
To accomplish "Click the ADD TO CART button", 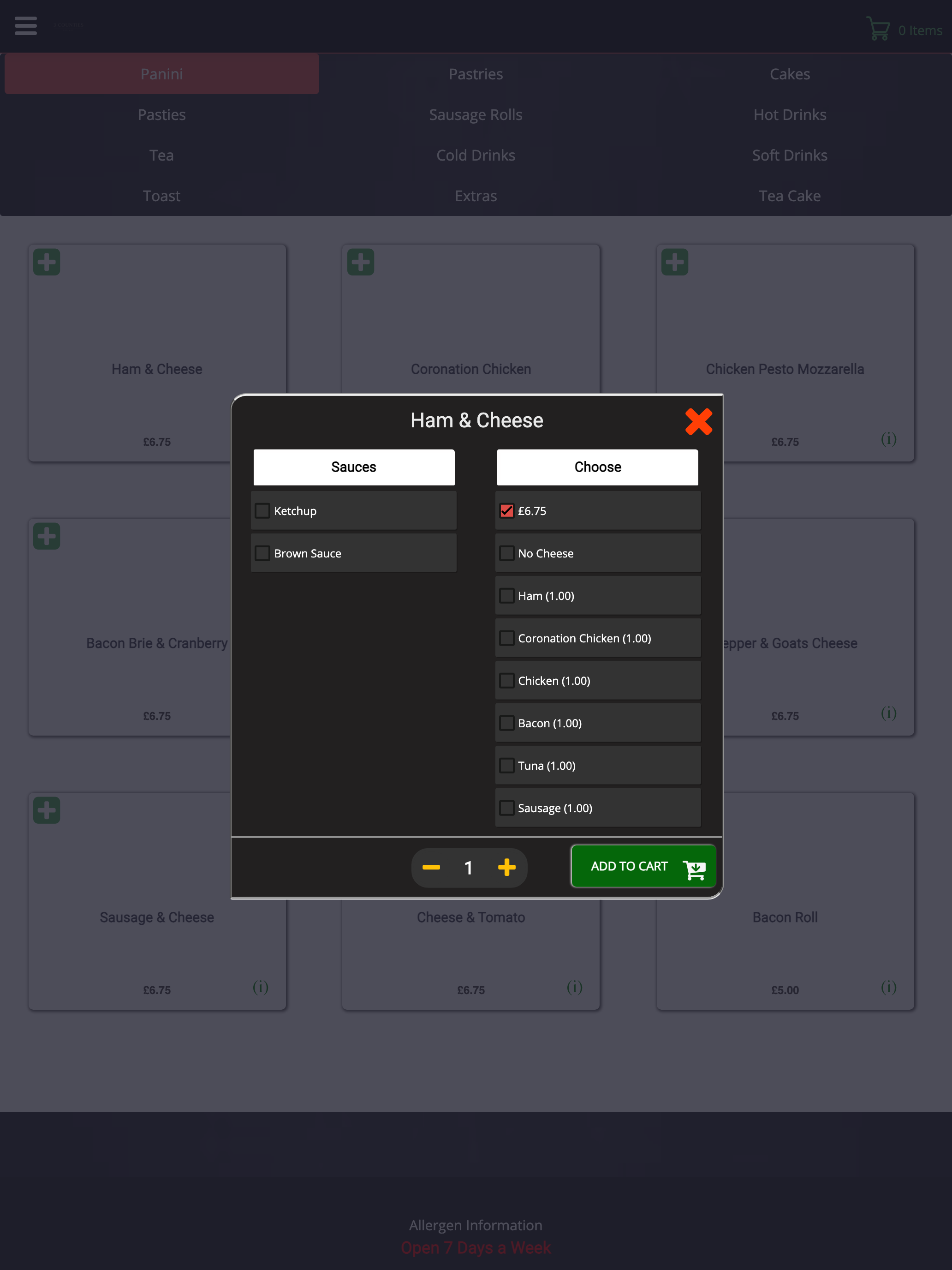I will pyautogui.click(x=643, y=866).
